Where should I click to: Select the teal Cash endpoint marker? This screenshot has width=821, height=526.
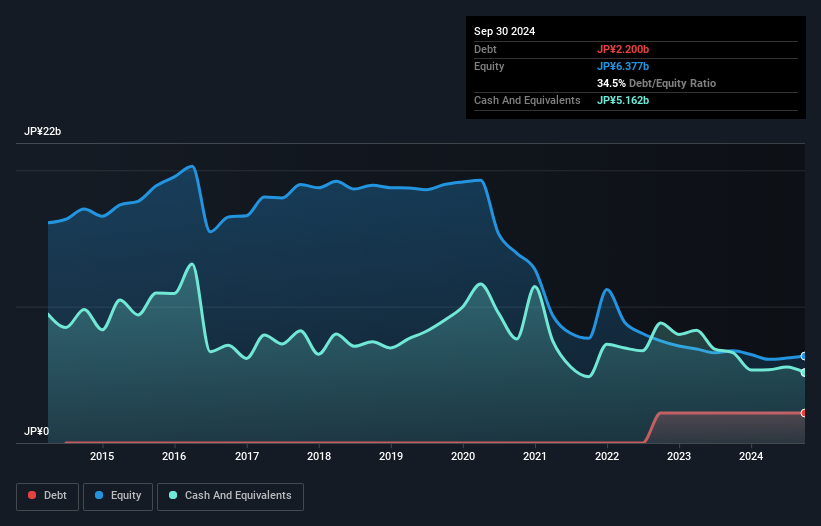pyautogui.click(x=804, y=373)
